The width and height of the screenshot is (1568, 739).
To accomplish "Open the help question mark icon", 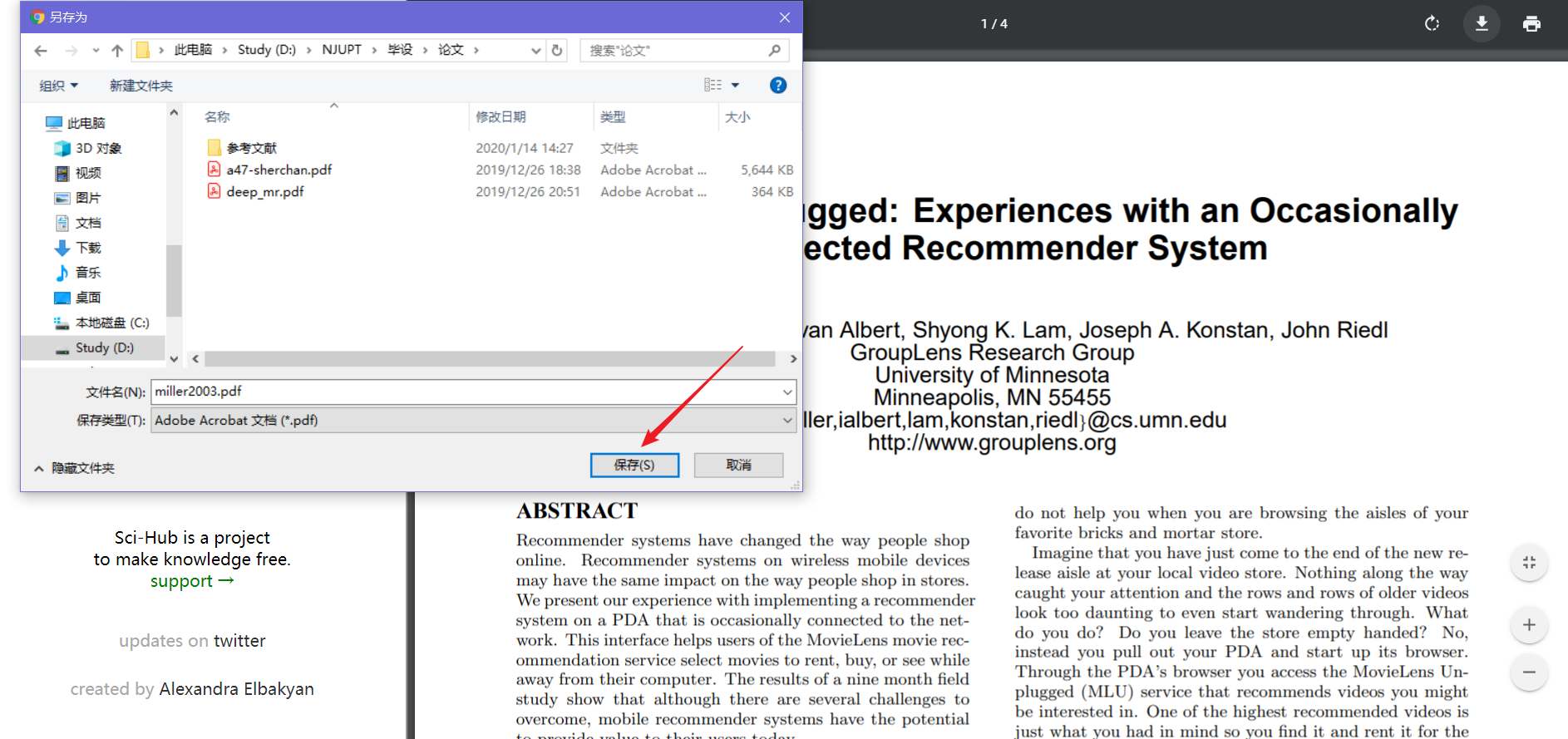I will coord(778,85).
